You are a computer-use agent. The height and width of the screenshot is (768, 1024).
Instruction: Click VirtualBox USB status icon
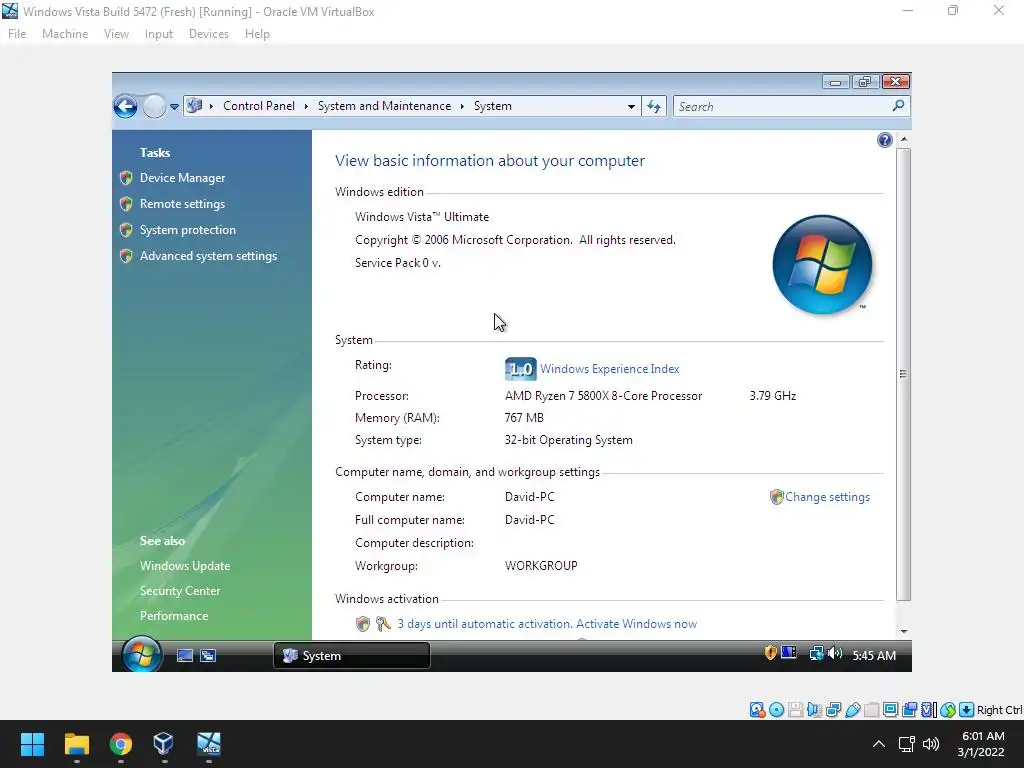[852, 710]
